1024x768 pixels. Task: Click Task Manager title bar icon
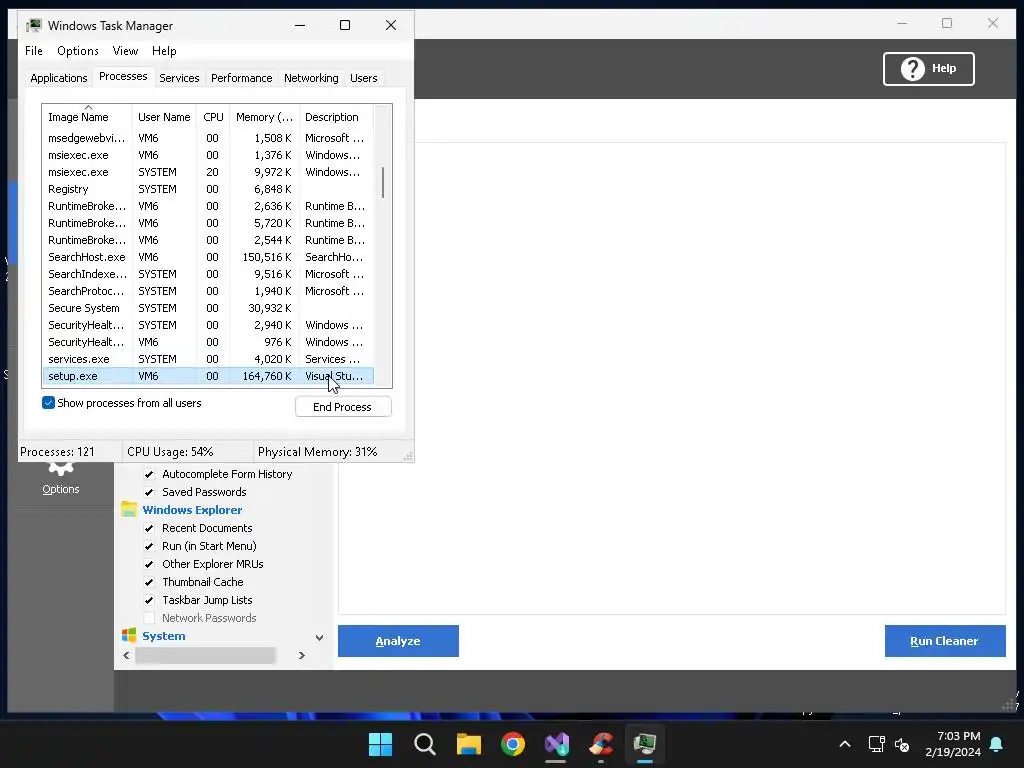34,25
